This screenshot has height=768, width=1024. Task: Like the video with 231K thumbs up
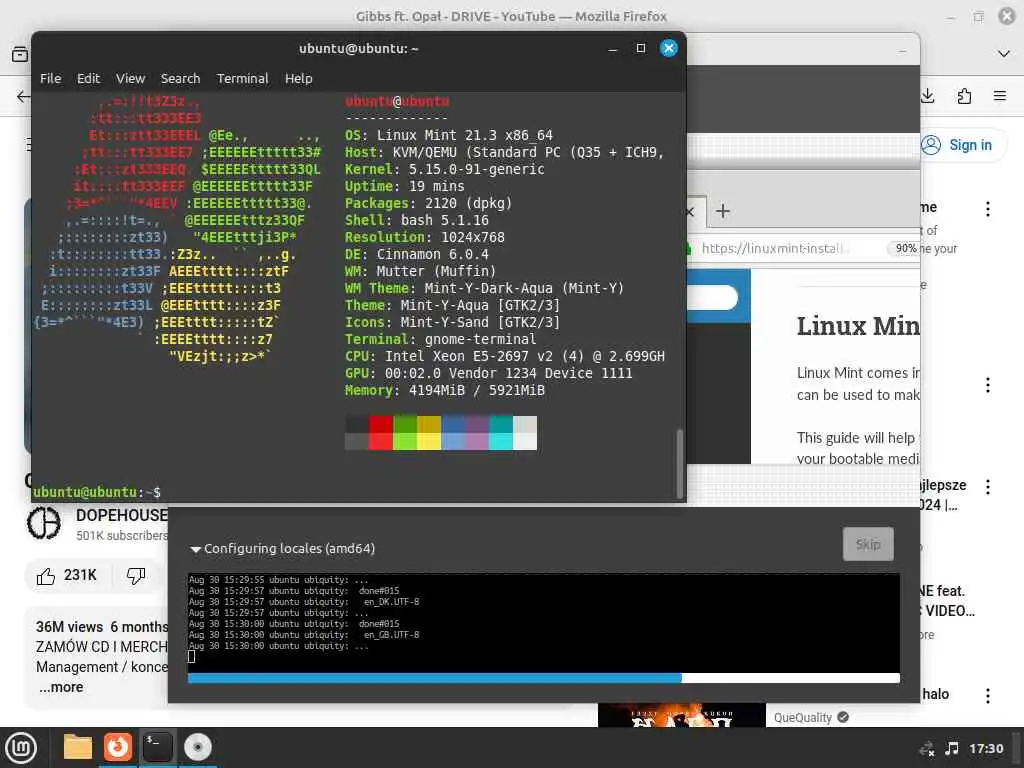click(x=67, y=575)
